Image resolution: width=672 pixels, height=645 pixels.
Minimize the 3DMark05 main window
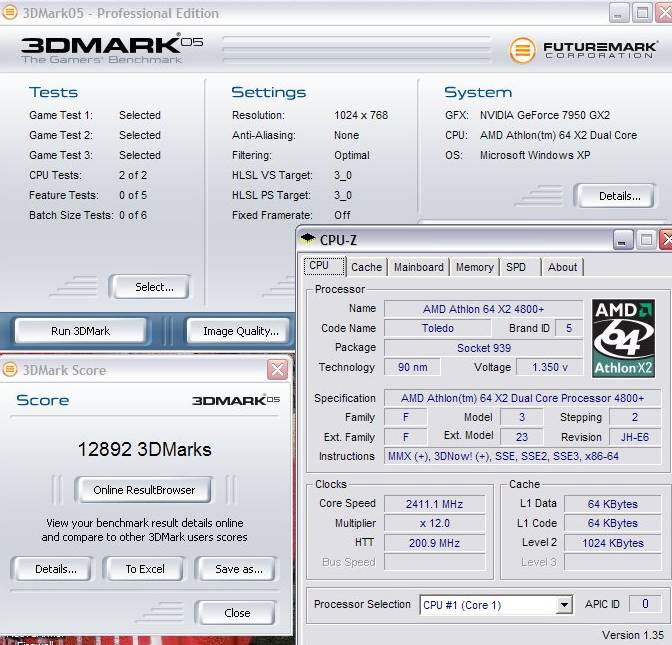click(618, 13)
